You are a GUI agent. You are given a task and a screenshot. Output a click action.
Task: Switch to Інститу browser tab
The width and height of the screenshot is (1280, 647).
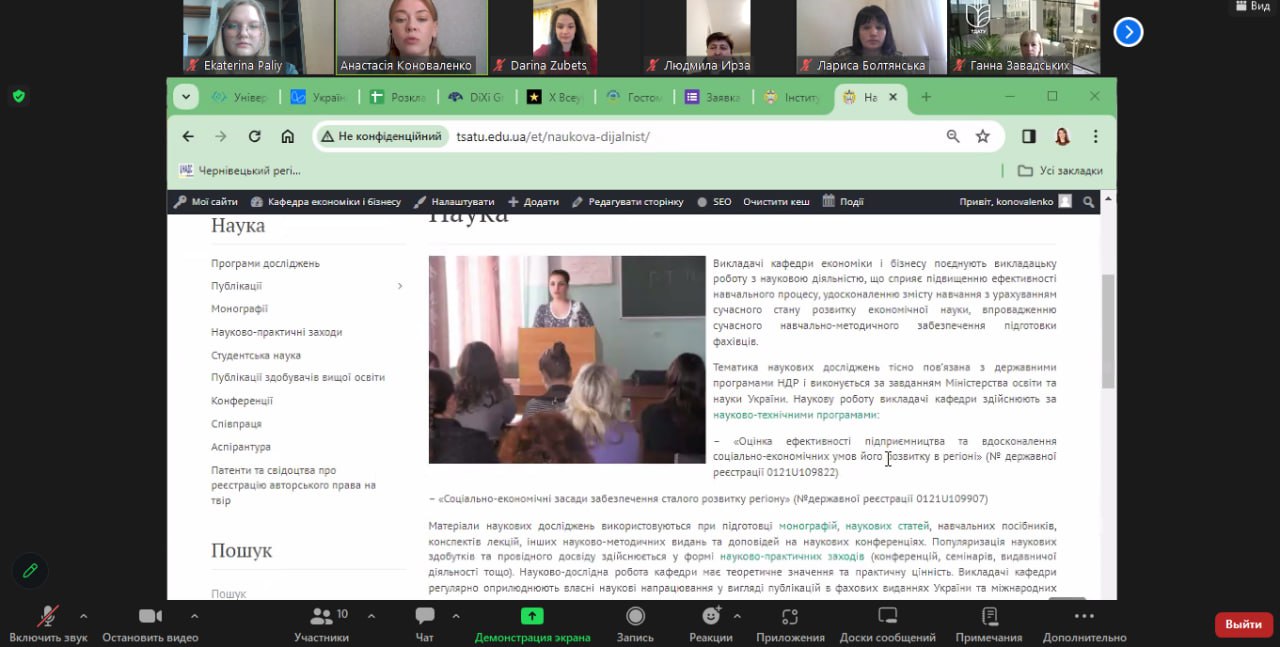pyautogui.click(x=792, y=97)
